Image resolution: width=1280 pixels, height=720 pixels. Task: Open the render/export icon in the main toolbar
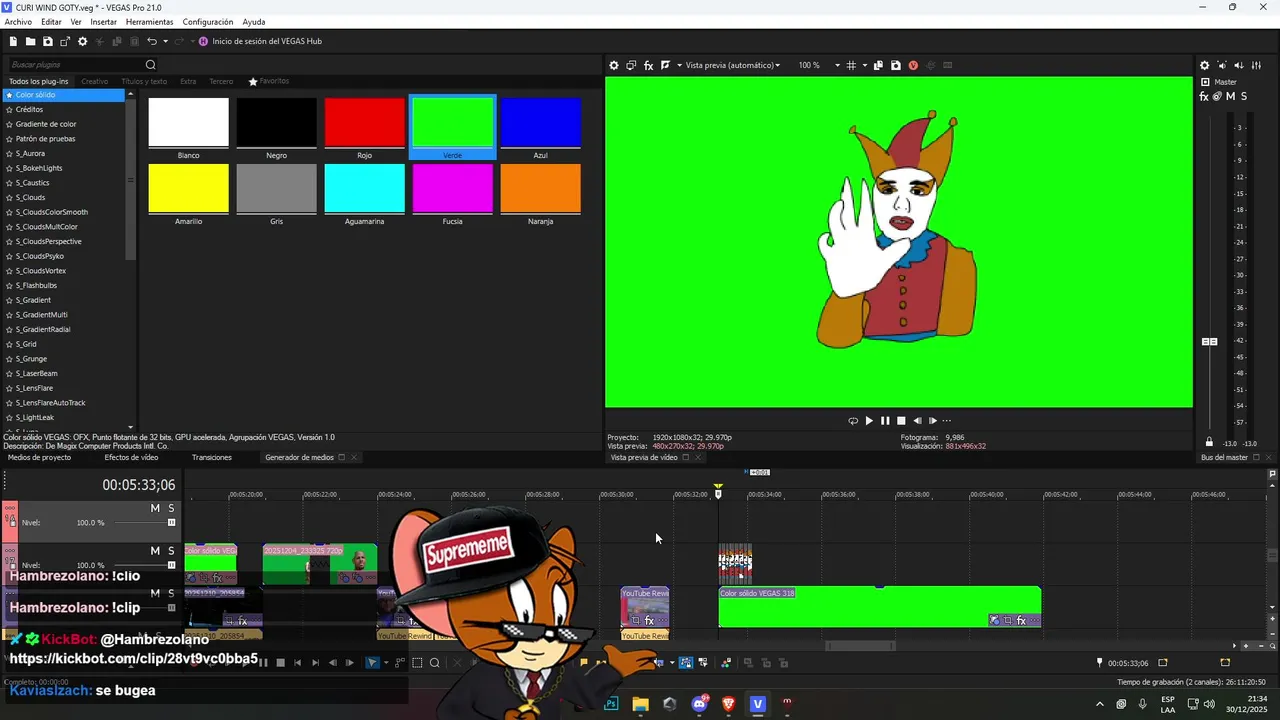pyautogui.click(x=65, y=41)
